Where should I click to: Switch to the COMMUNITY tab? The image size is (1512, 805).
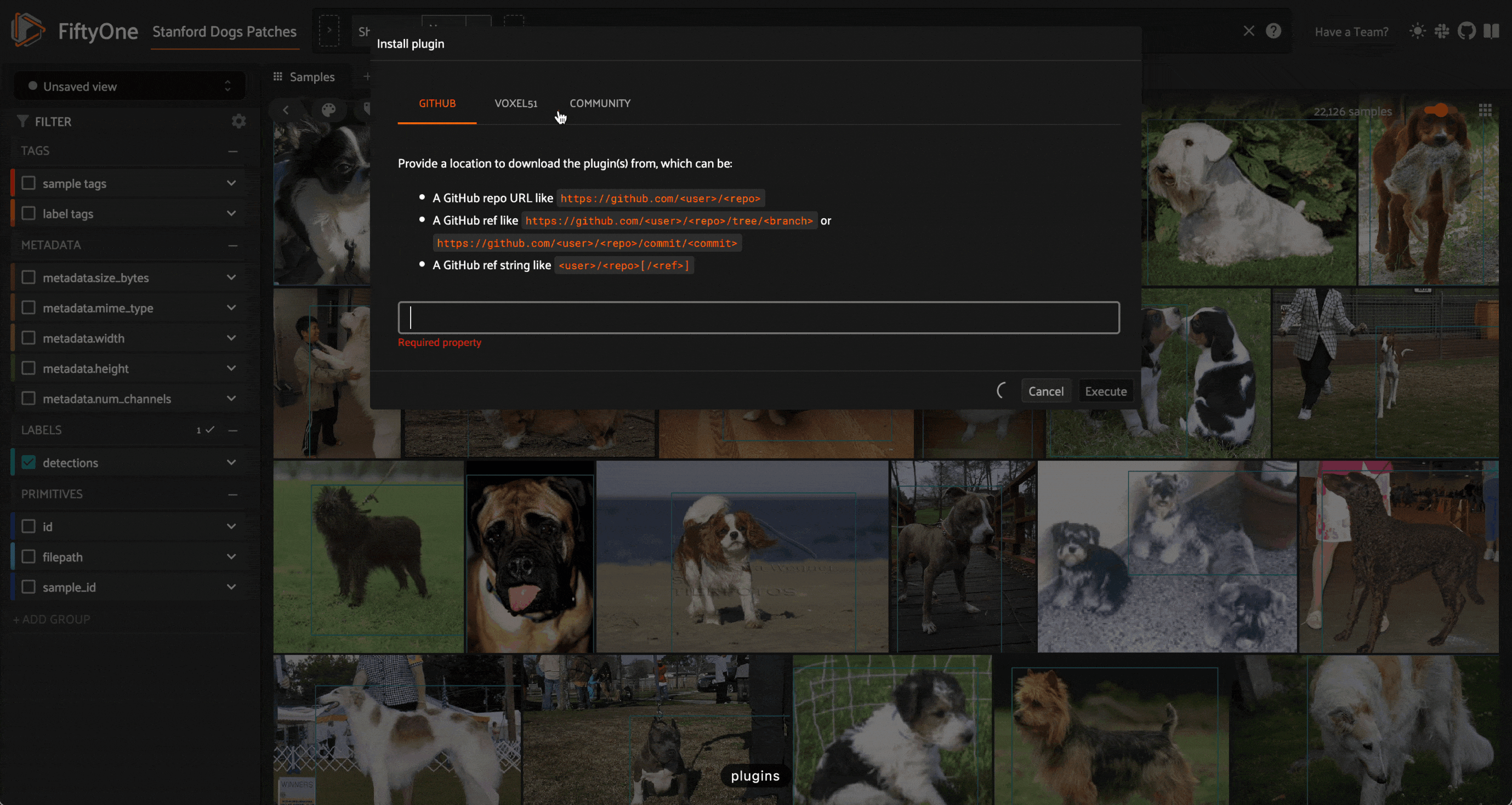(x=599, y=103)
